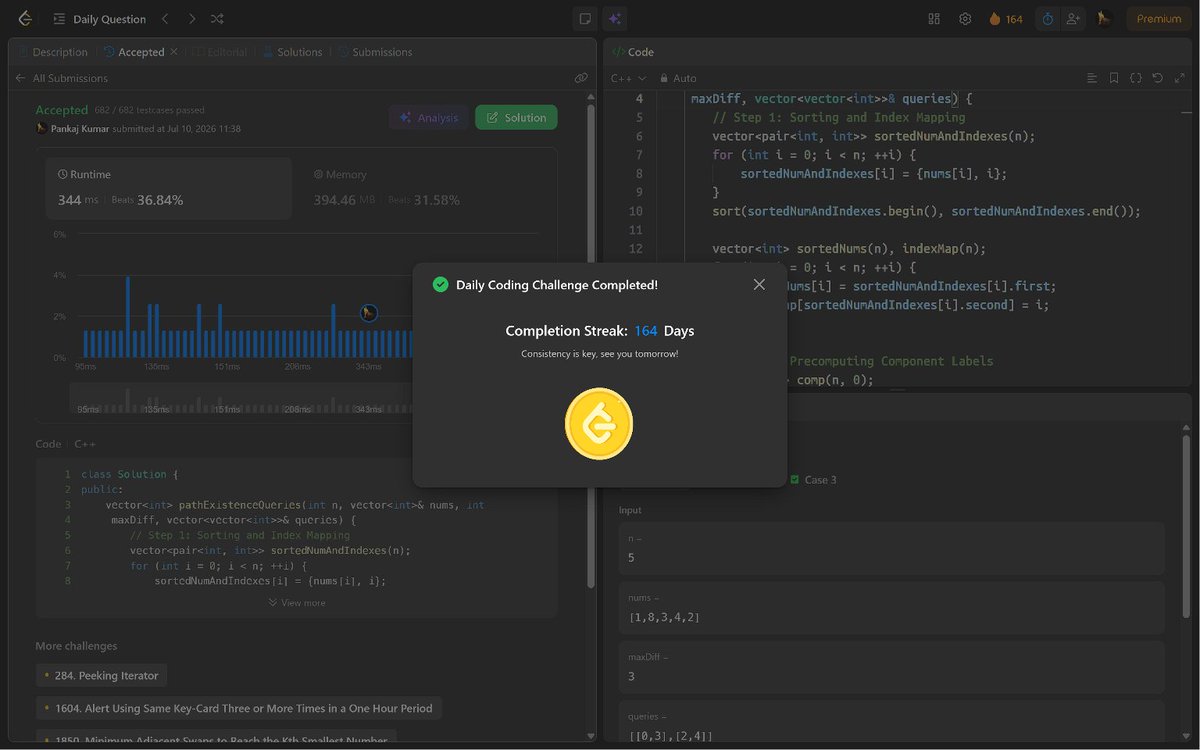1200x750 pixels.
Task: Click the editor format lines icon
Action: click(x=1092, y=78)
